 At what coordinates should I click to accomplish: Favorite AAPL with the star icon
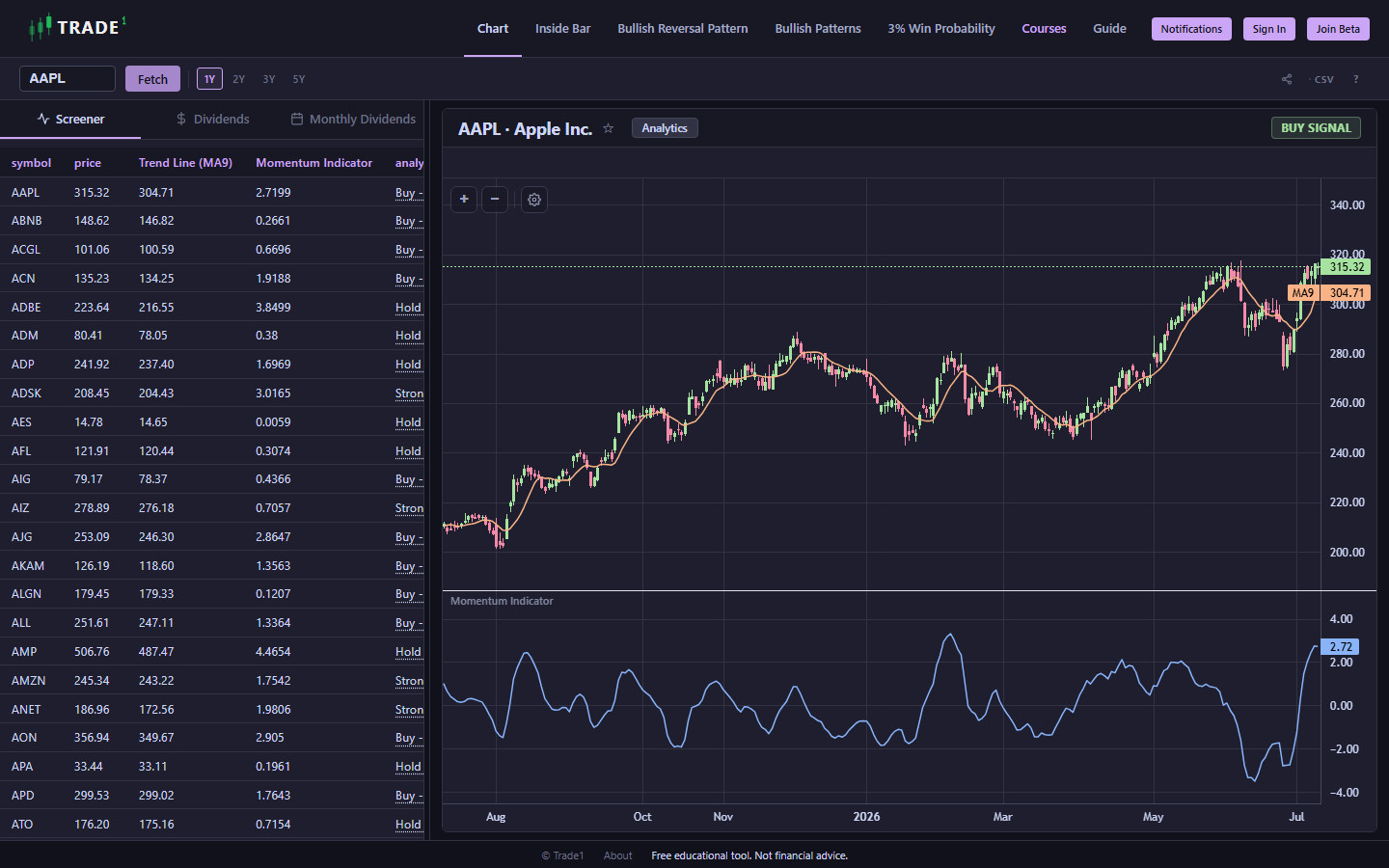pos(608,128)
